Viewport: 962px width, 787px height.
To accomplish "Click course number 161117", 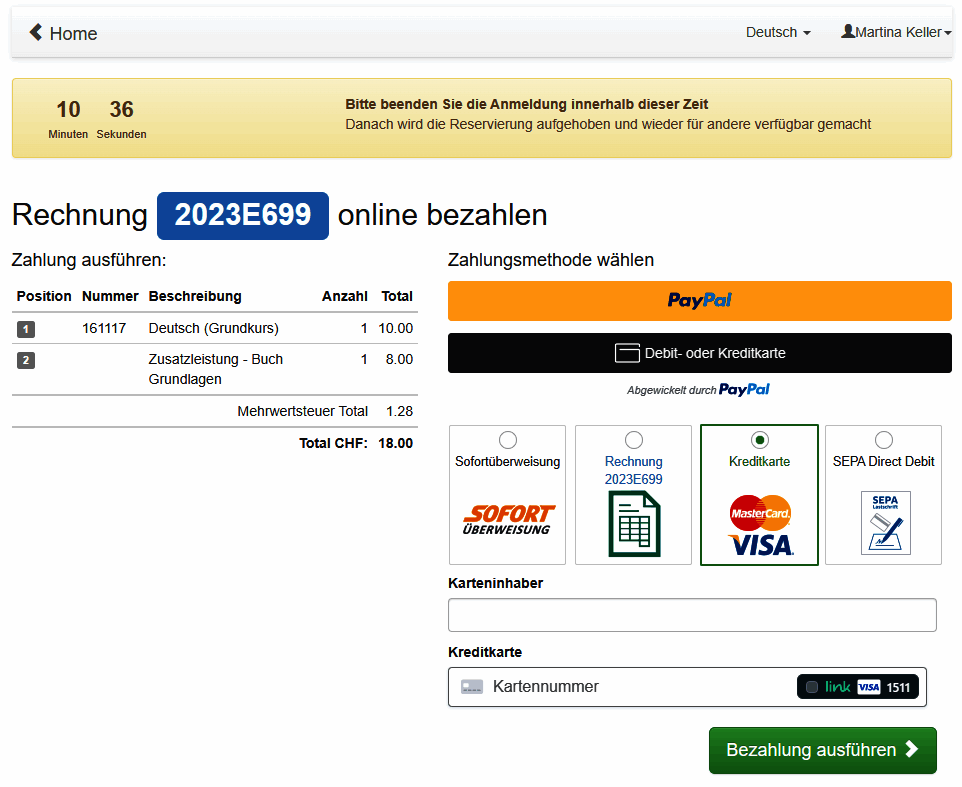I will tap(104, 328).
